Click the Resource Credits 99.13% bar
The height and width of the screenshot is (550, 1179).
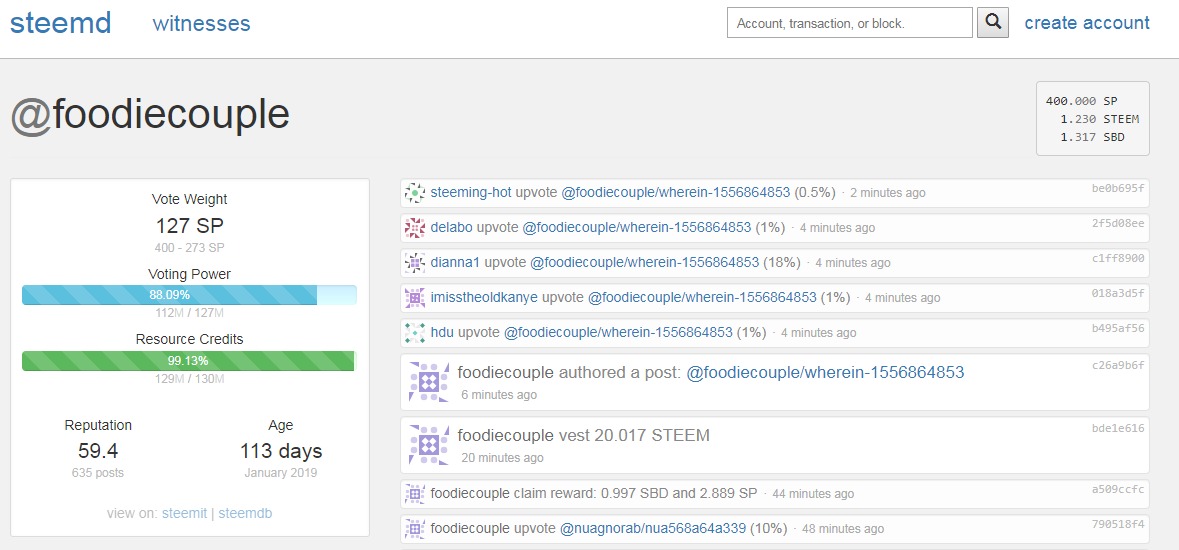pyautogui.click(x=189, y=360)
